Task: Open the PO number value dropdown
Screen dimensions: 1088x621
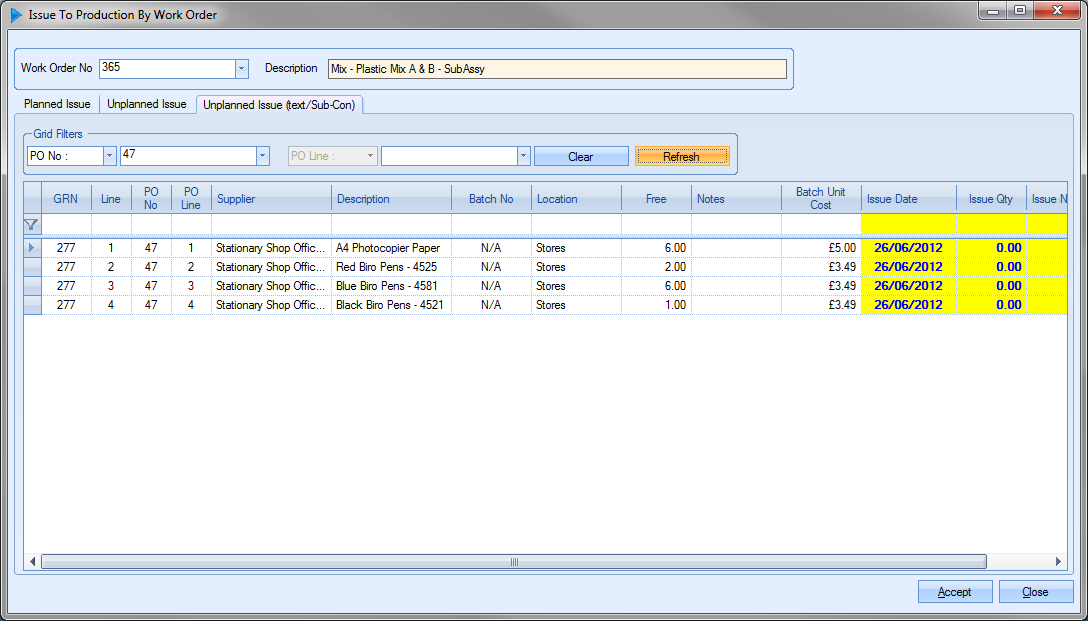Action: point(263,156)
